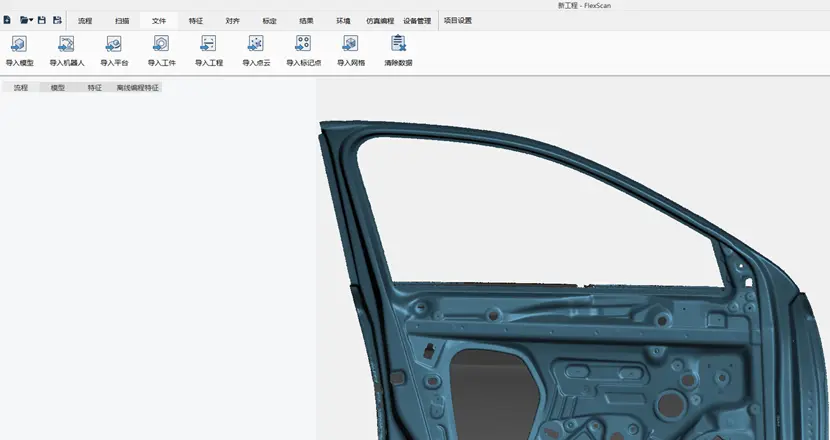Click the 清除数据 (Clear Data) icon

(398, 45)
